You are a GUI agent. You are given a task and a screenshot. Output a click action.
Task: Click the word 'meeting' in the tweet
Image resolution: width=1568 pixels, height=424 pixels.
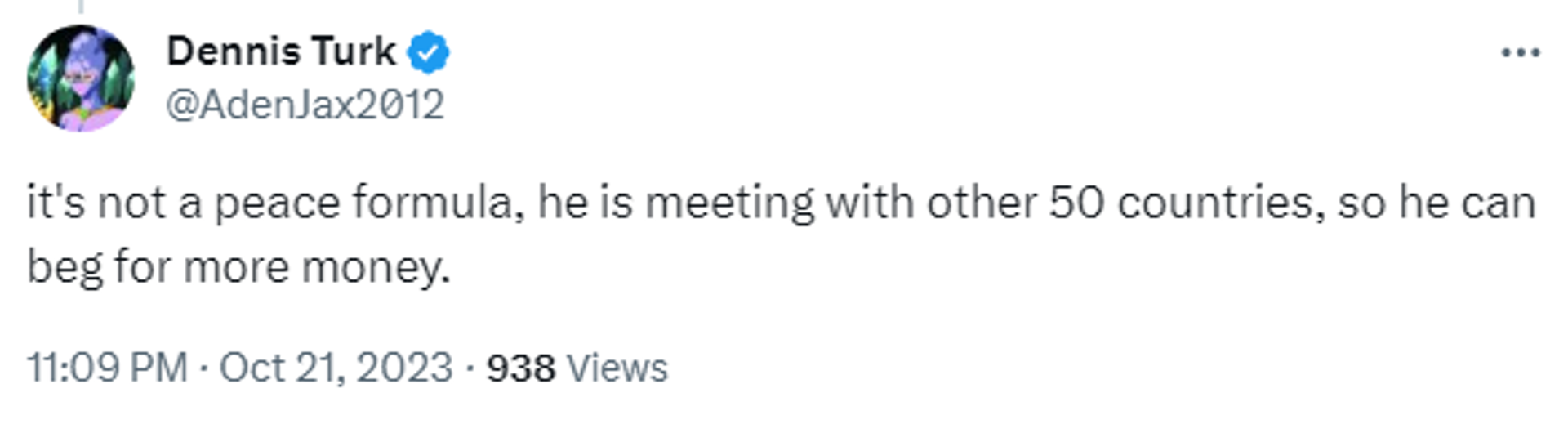pos(729,204)
